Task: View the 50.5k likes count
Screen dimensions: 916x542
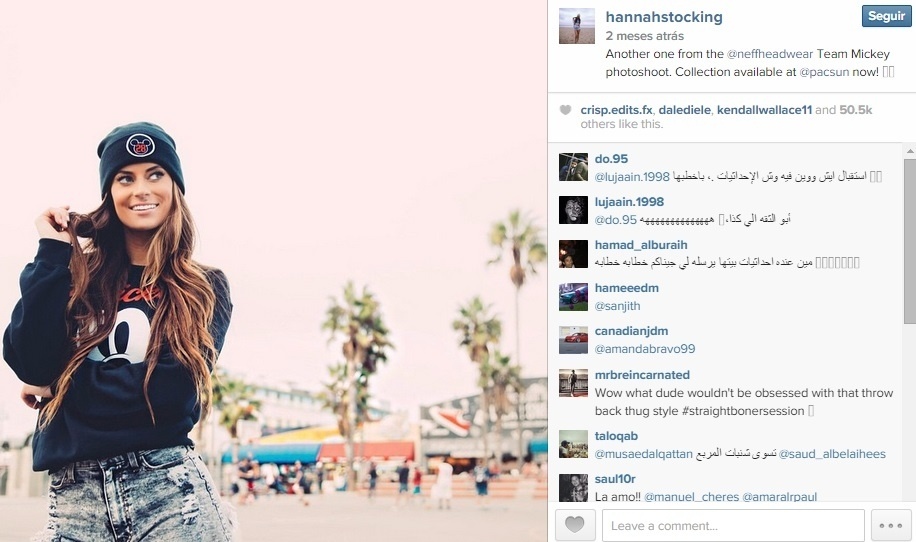Action: click(855, 110)
